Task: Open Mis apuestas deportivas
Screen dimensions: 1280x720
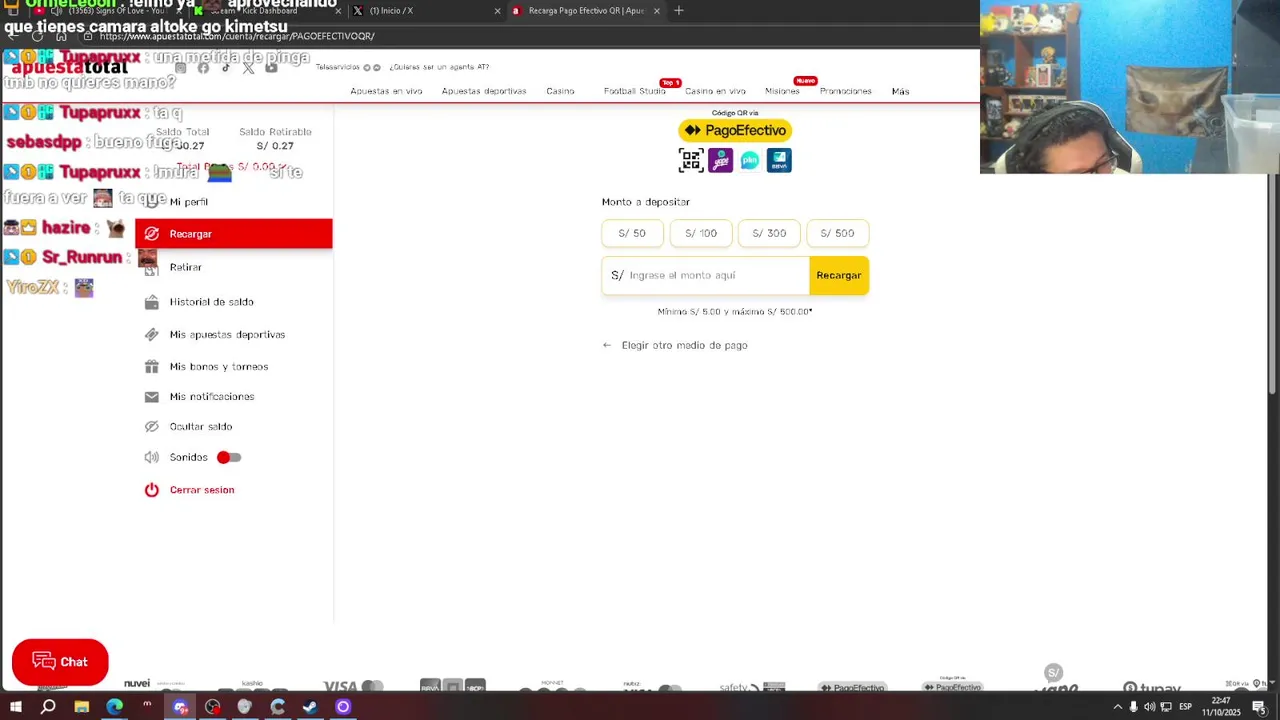Action: click(227, 335)
